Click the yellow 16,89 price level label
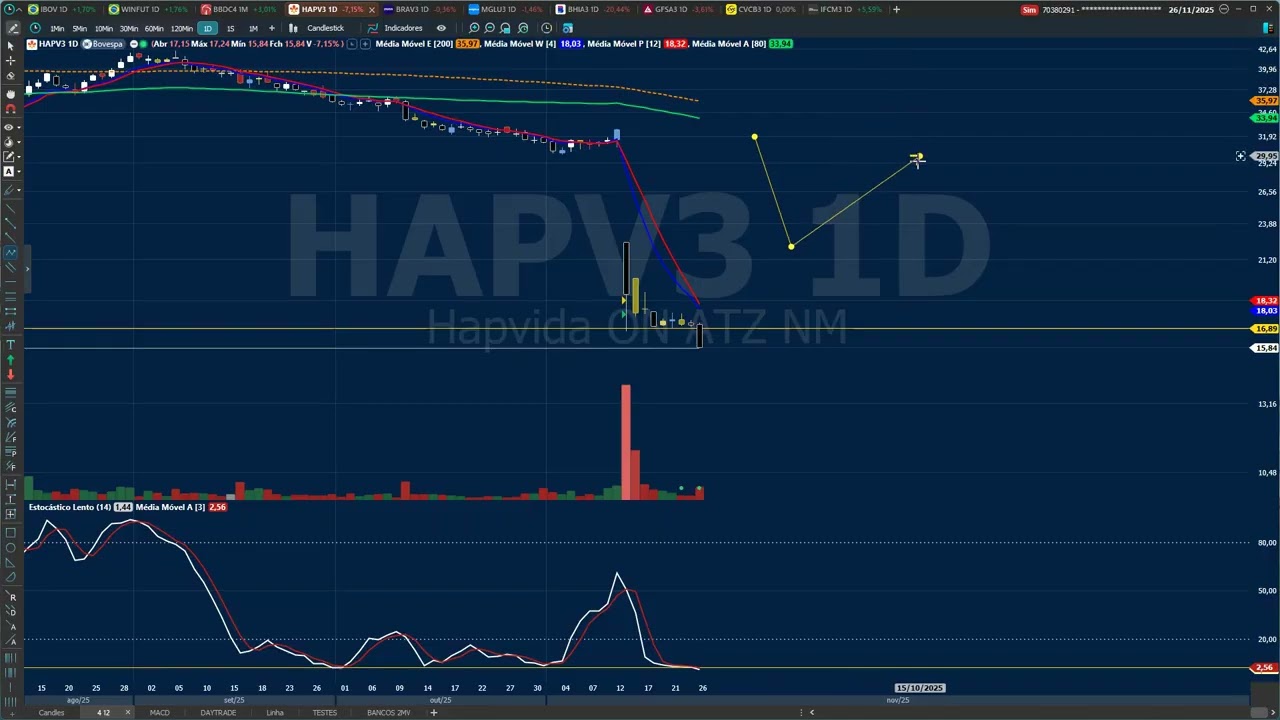 tap(1266, 328)
